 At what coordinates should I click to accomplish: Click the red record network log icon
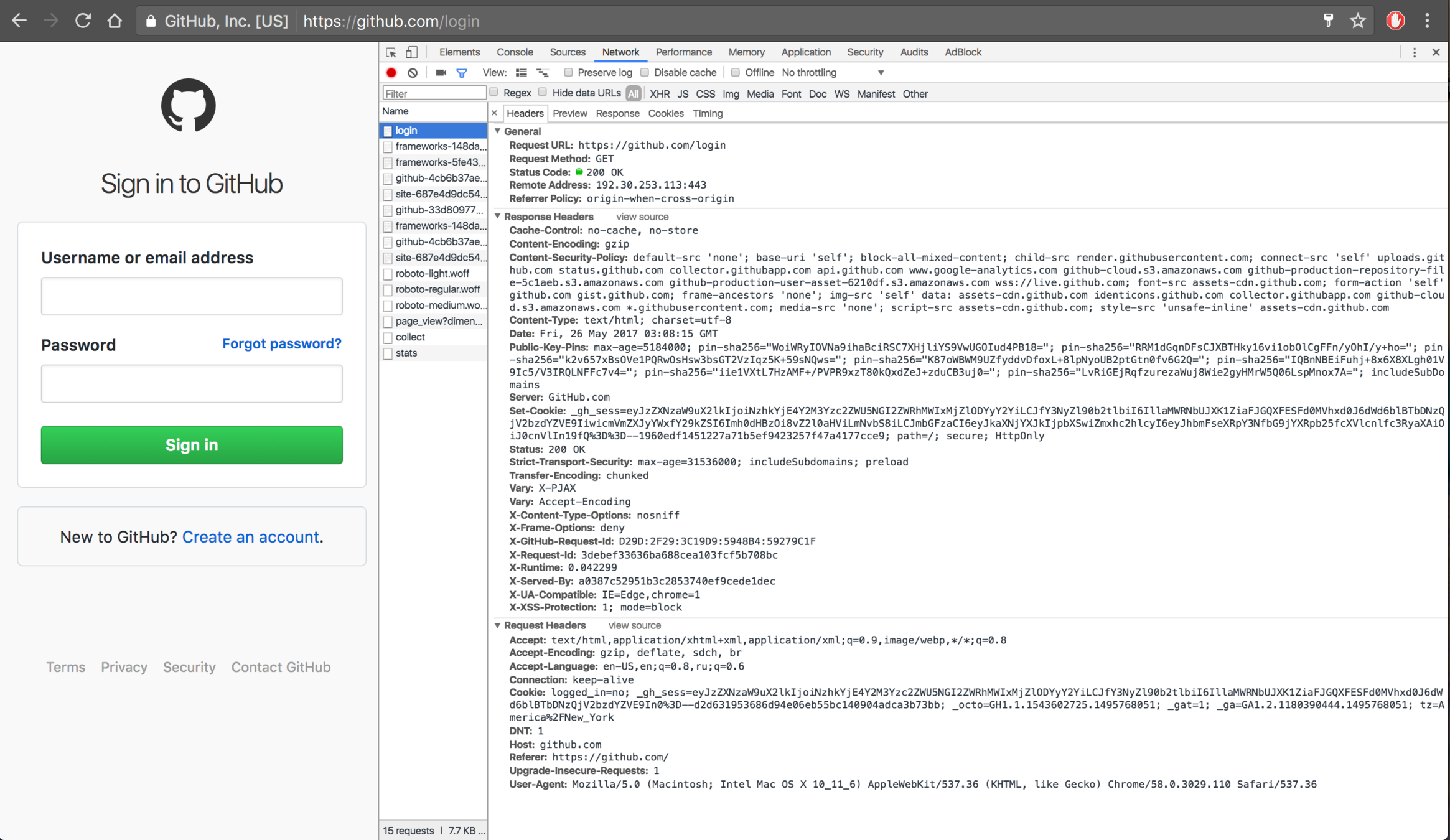(x=391, y=73)
